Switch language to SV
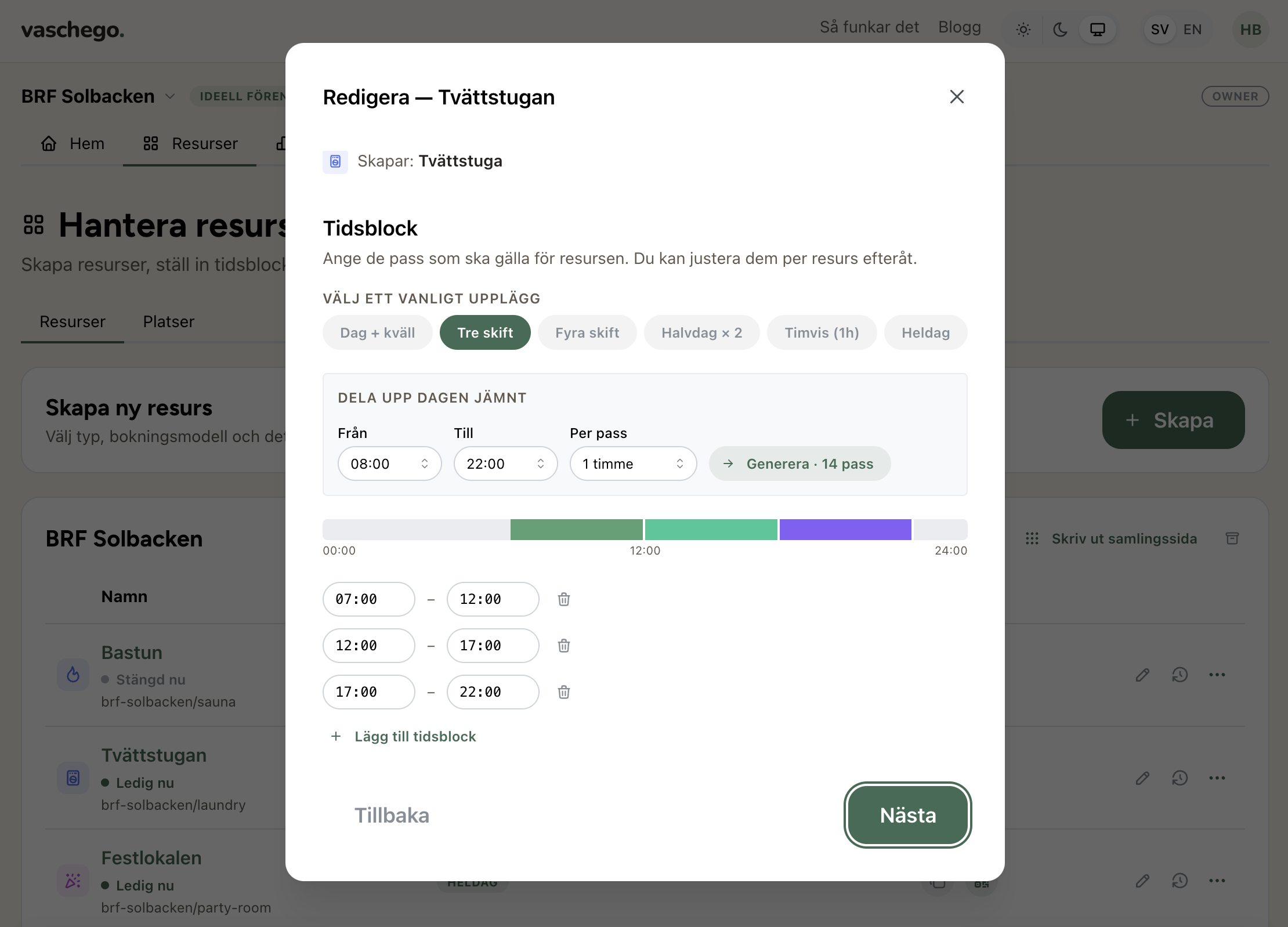This screenshot has width=1288, height=927. [x=1160, y=30]
